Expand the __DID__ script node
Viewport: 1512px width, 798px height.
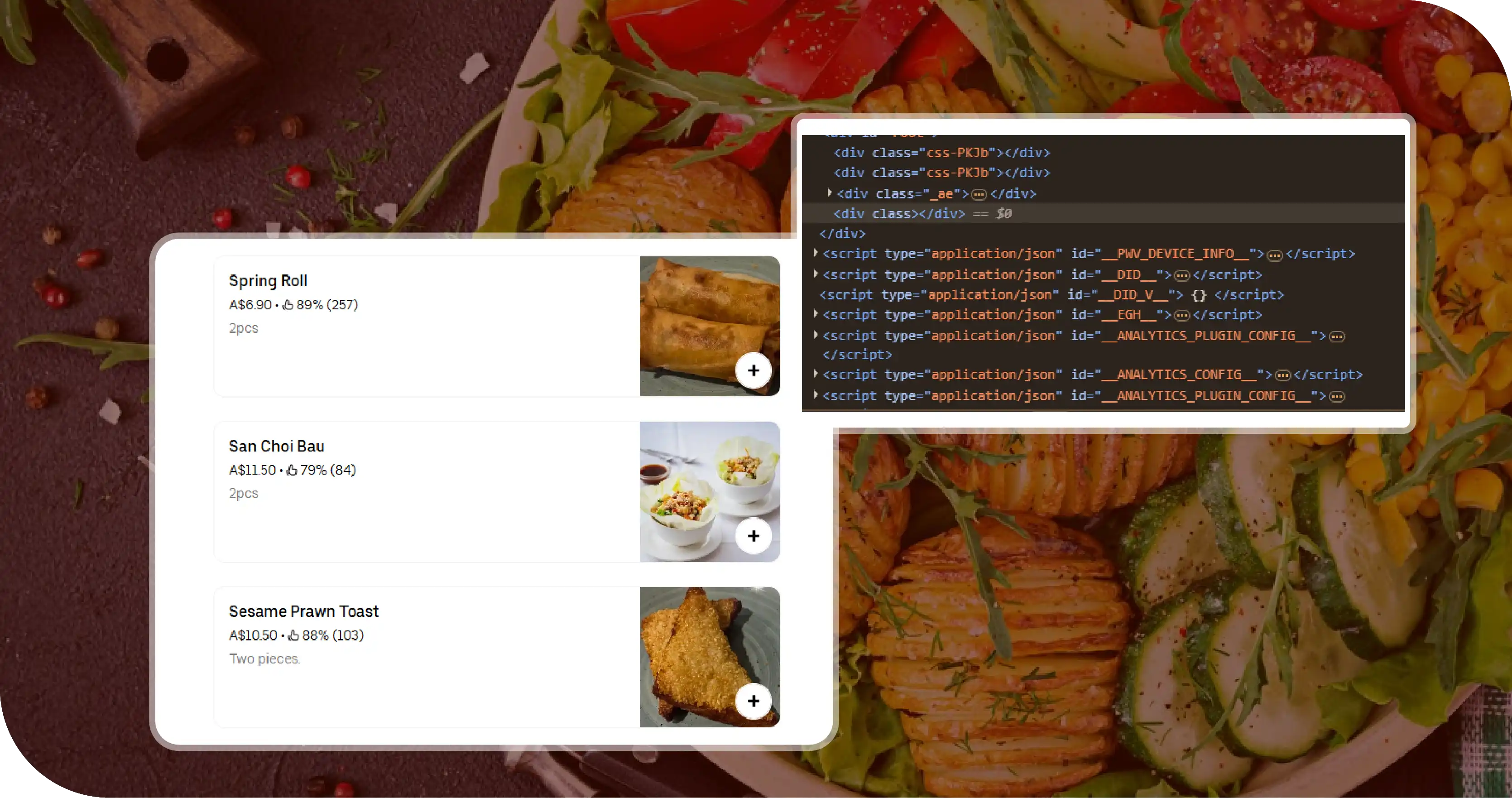[x=815, y=274]
